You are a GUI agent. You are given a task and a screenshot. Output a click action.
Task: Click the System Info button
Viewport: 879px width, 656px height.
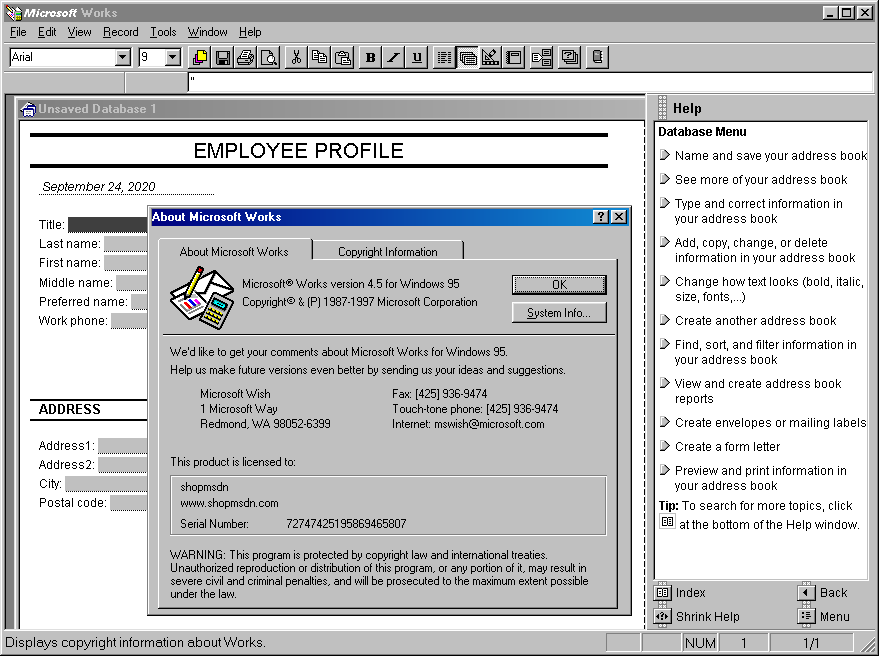point(559,313)
